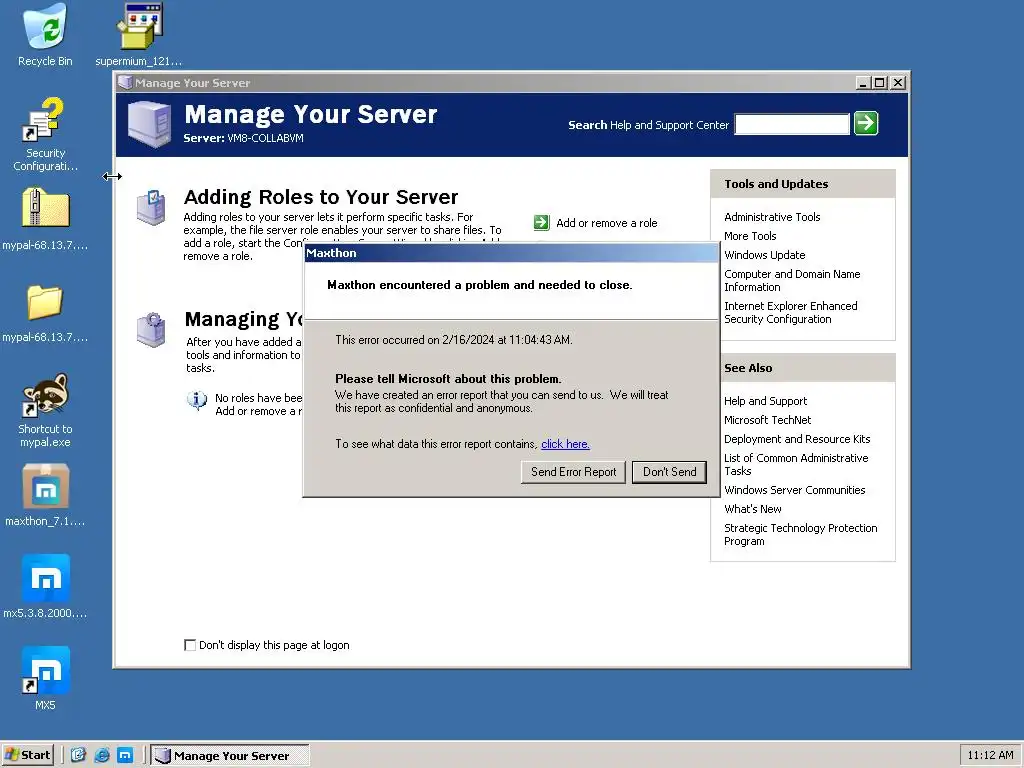The width and height of the screenshot is (1024, 768).
Task: Click the green search go arrow
Action: (x=866, y=123)
